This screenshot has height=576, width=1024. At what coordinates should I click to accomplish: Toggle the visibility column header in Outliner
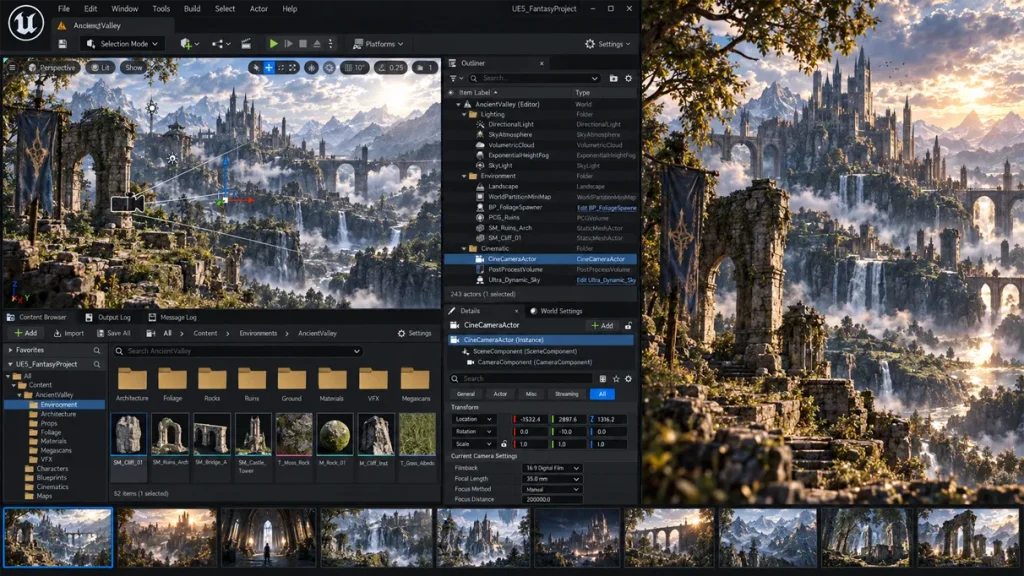(451, 93)
